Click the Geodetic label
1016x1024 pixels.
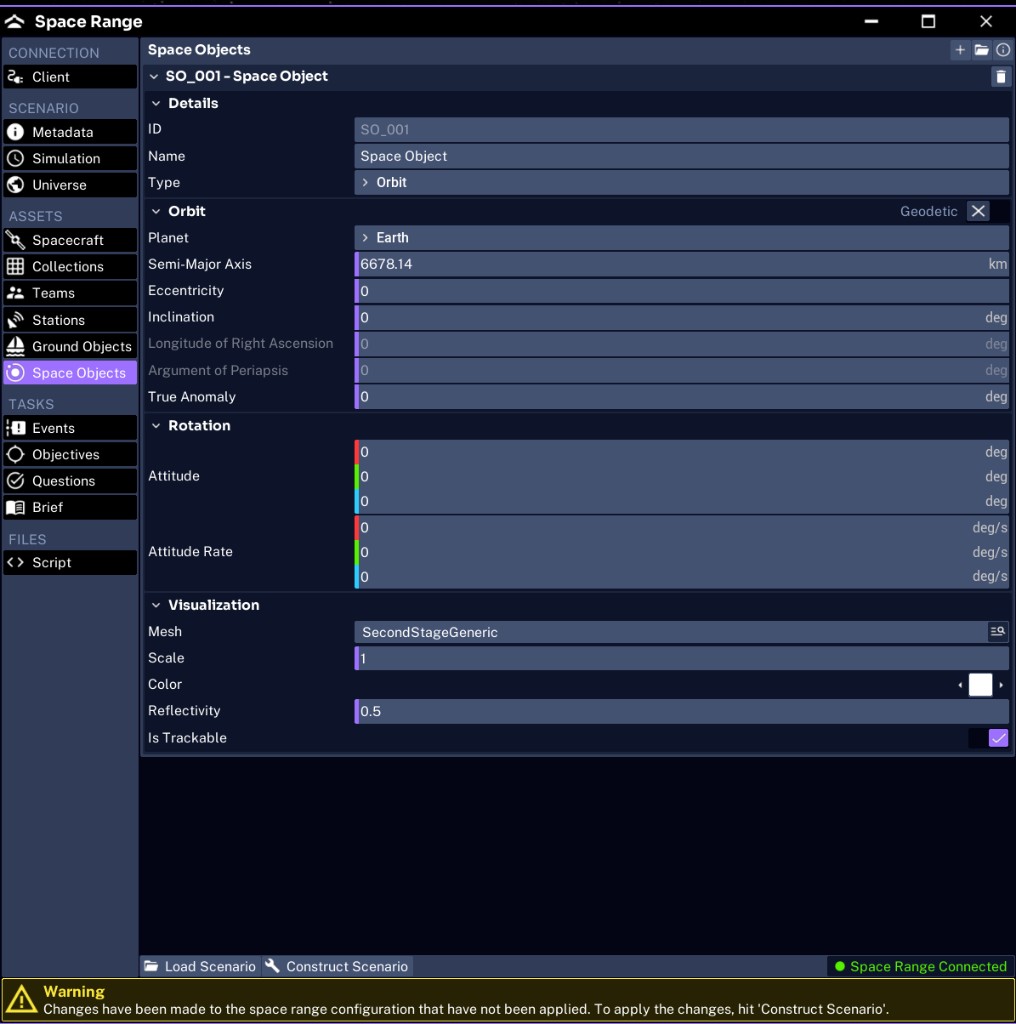tap(928, 211)
